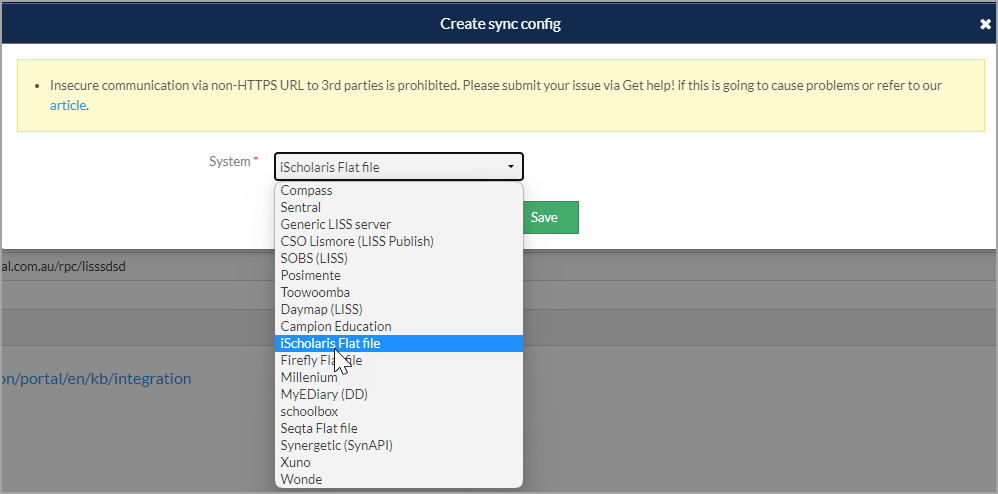
Task: Close the Create sync config dialog
Action: (985, 24)
